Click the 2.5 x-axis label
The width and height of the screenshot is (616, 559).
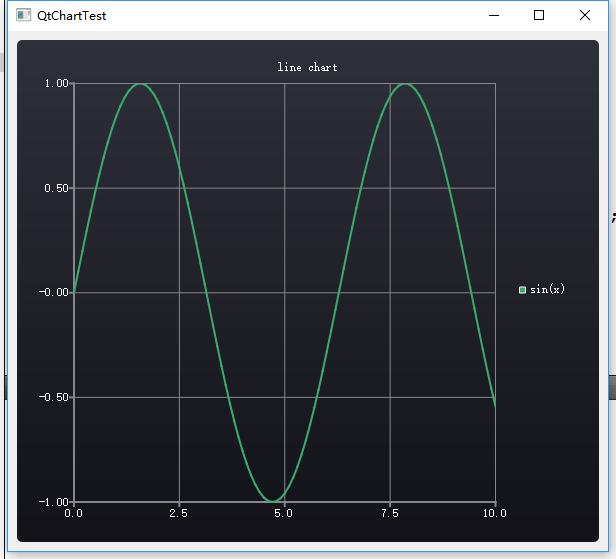(x=179, y=513)
